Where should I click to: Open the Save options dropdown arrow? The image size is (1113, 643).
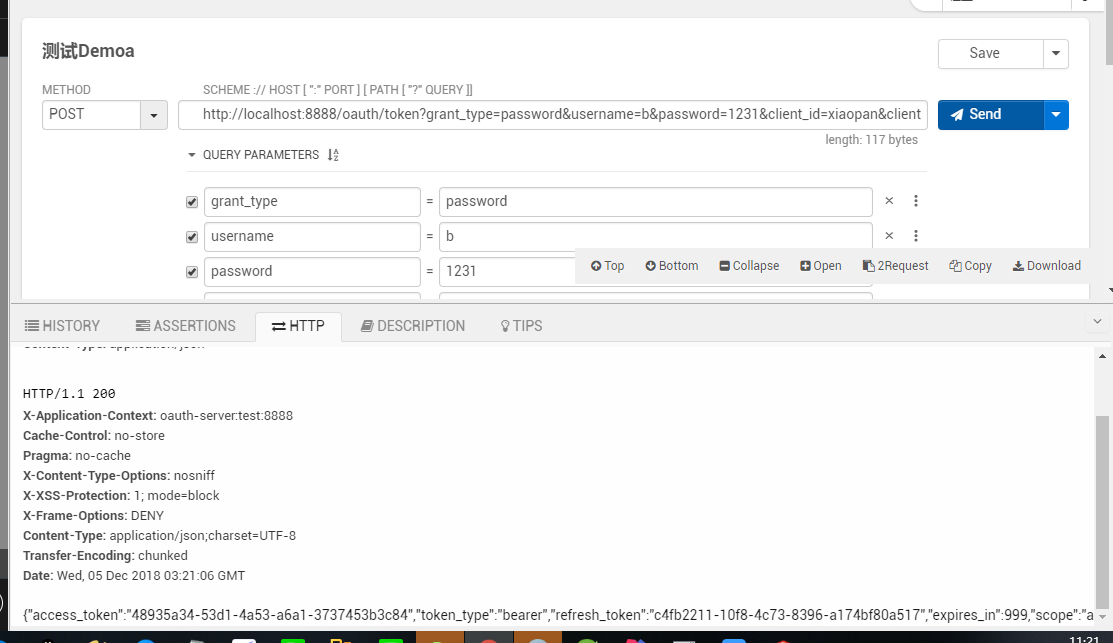coord(1056,53)
